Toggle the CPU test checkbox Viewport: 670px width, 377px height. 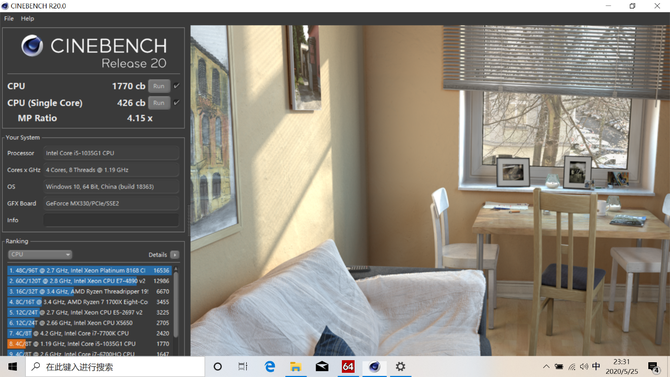point(176,86)
